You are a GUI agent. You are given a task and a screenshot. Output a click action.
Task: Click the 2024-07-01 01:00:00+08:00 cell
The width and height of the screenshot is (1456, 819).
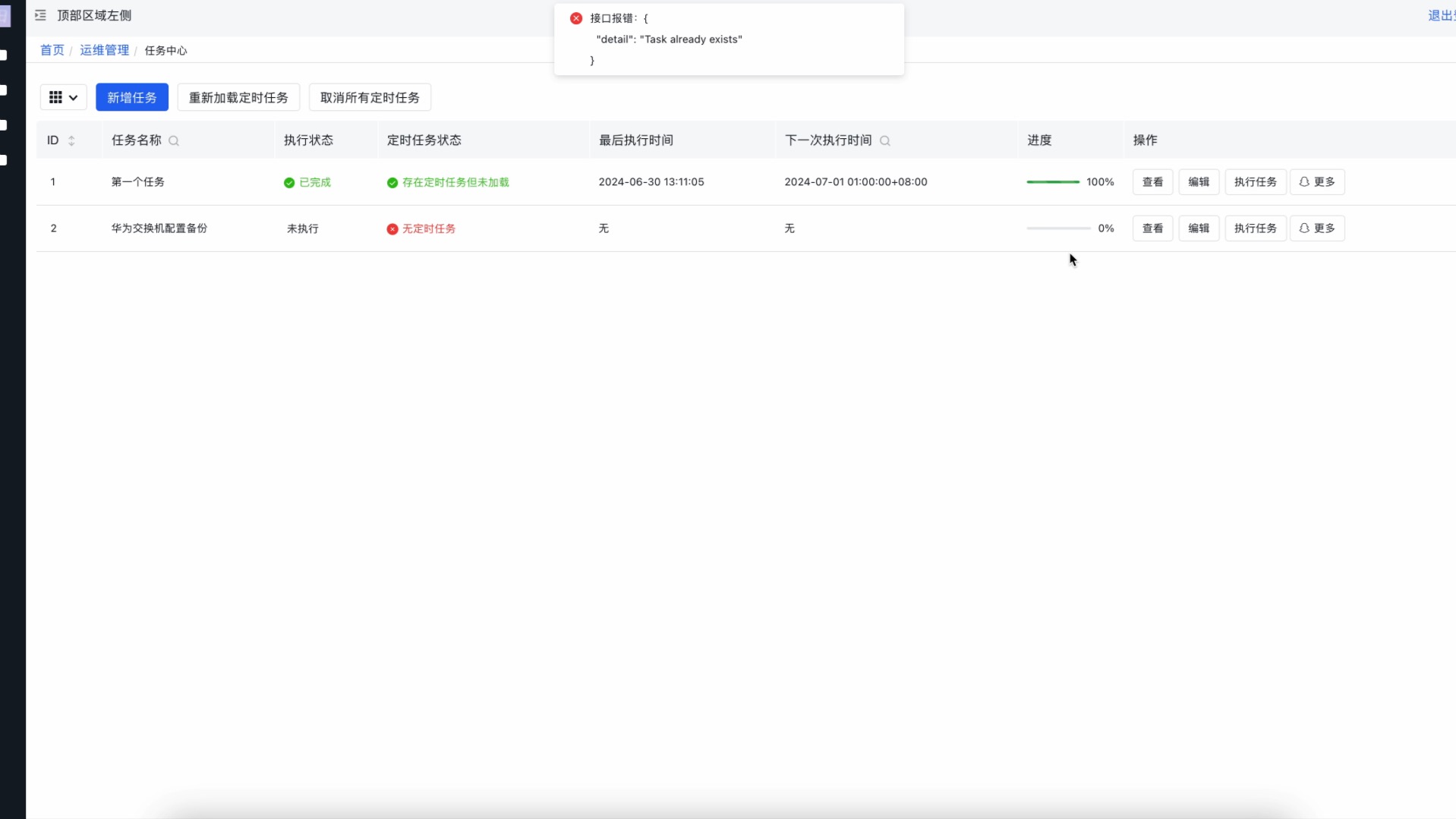click(856, 182)
